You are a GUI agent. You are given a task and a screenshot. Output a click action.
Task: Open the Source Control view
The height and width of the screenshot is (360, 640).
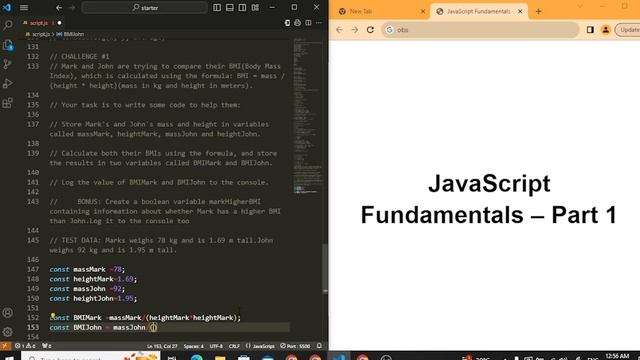(x=8, y=64)
